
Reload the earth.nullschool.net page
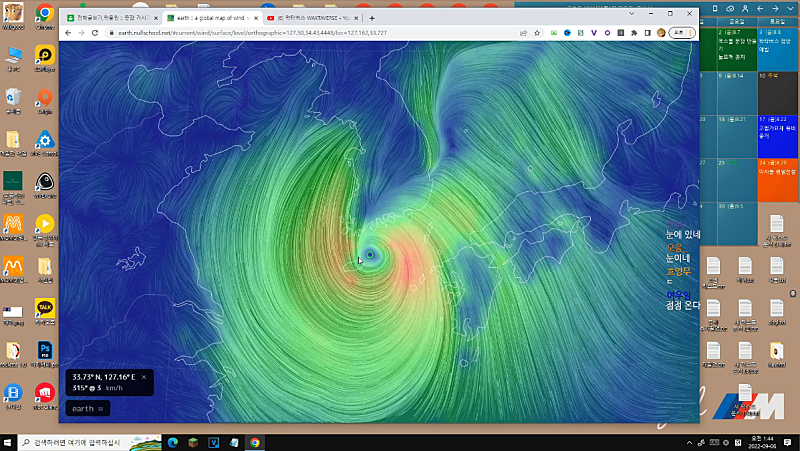point(96,33)
